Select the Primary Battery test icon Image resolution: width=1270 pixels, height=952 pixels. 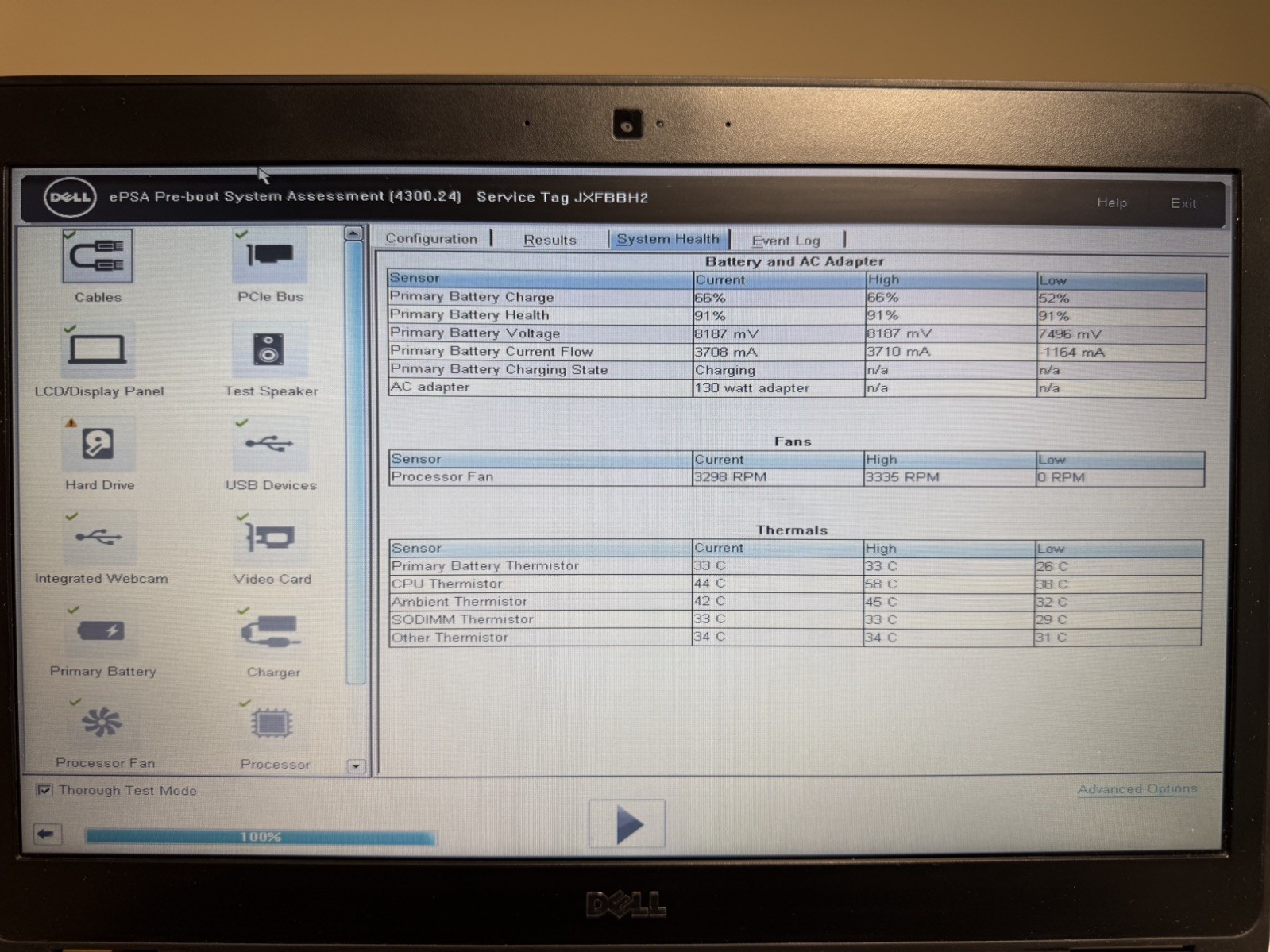point(101,631)
